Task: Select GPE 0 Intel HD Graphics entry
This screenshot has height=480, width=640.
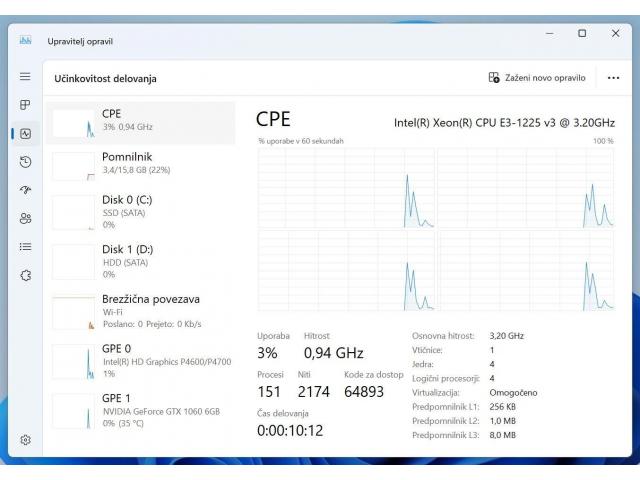Action: (x=140, y=361)
